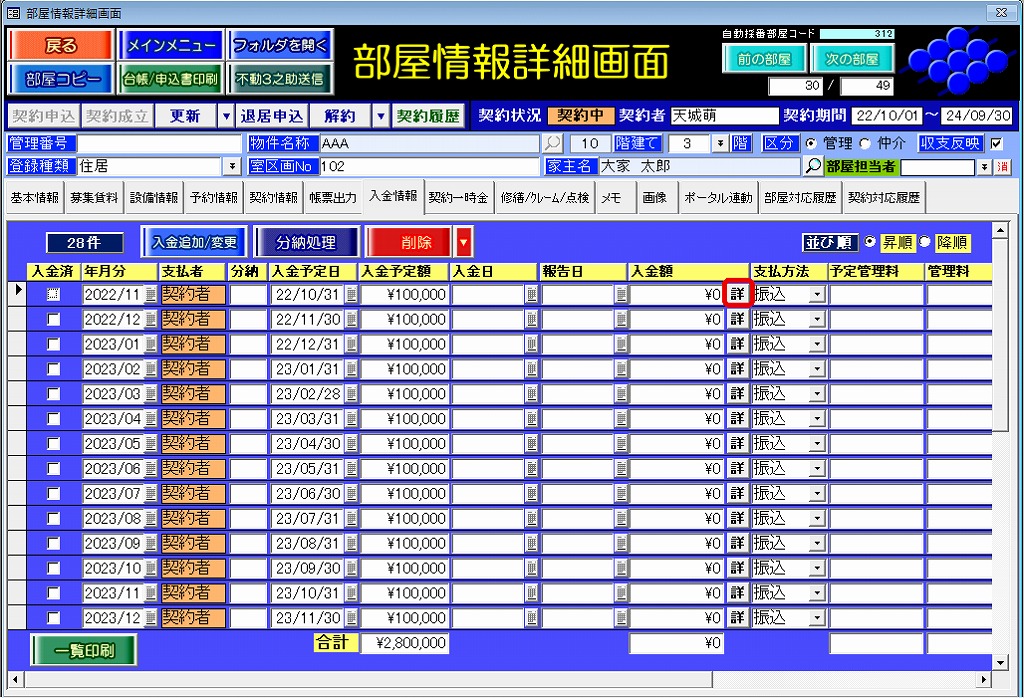Click the magnifier icon next to 物件名称 AAA

click(553, 144)
